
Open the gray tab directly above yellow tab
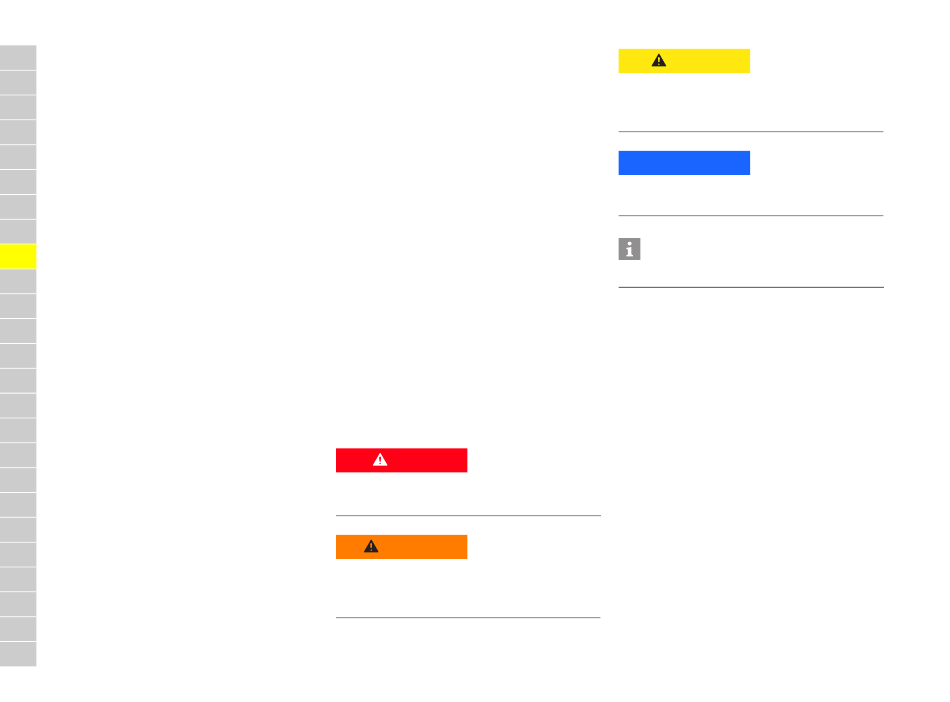click(18, 231)
